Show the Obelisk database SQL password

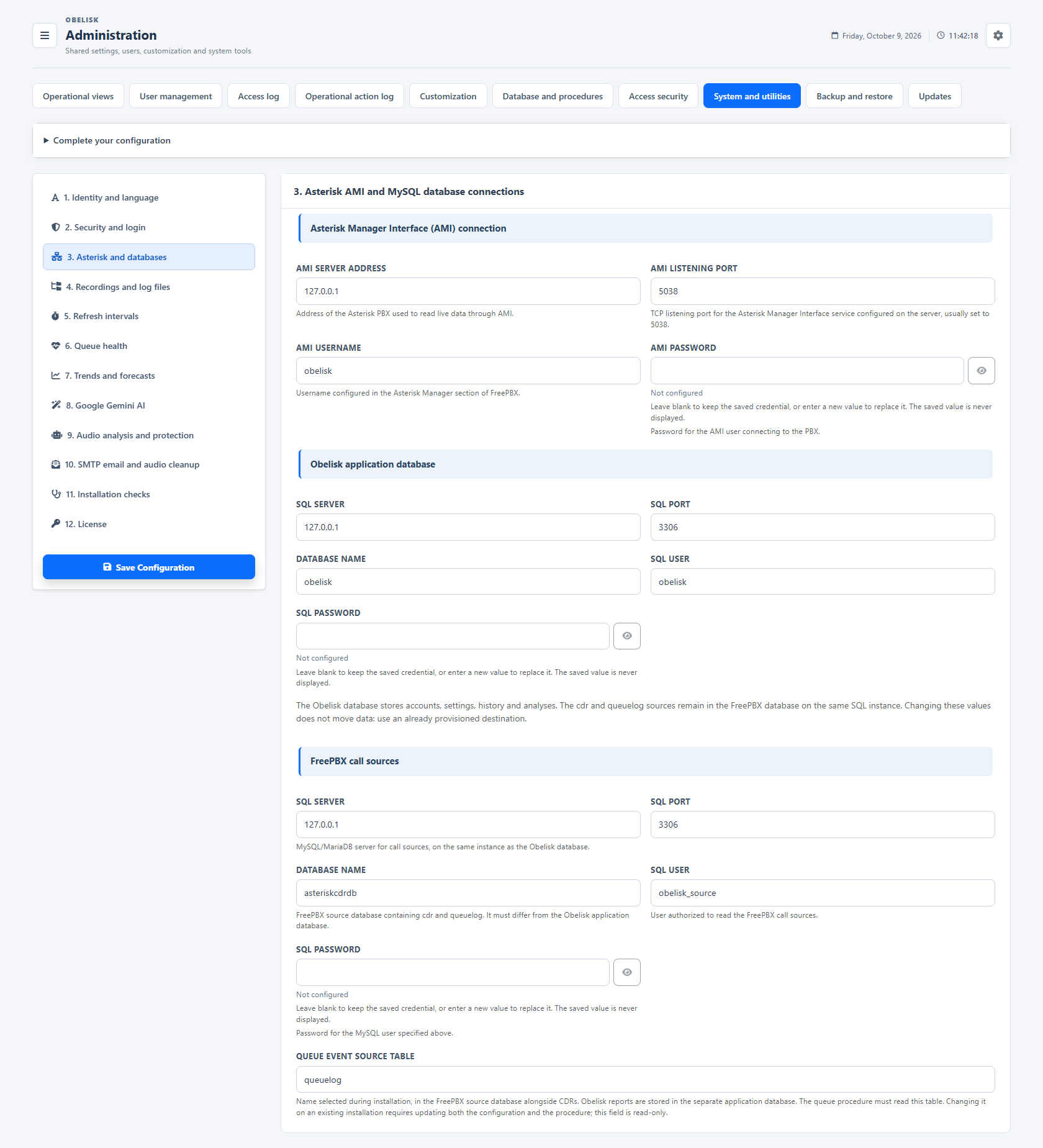point(627,636)
